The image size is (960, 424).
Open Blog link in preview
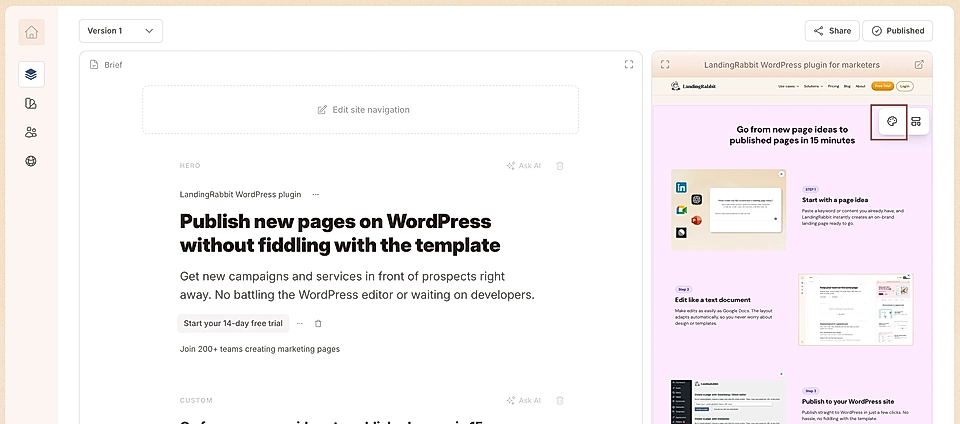847,86
